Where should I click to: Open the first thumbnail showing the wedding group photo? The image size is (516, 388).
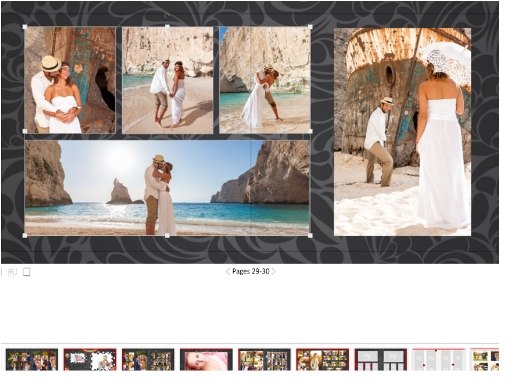(x=32, y=360)
